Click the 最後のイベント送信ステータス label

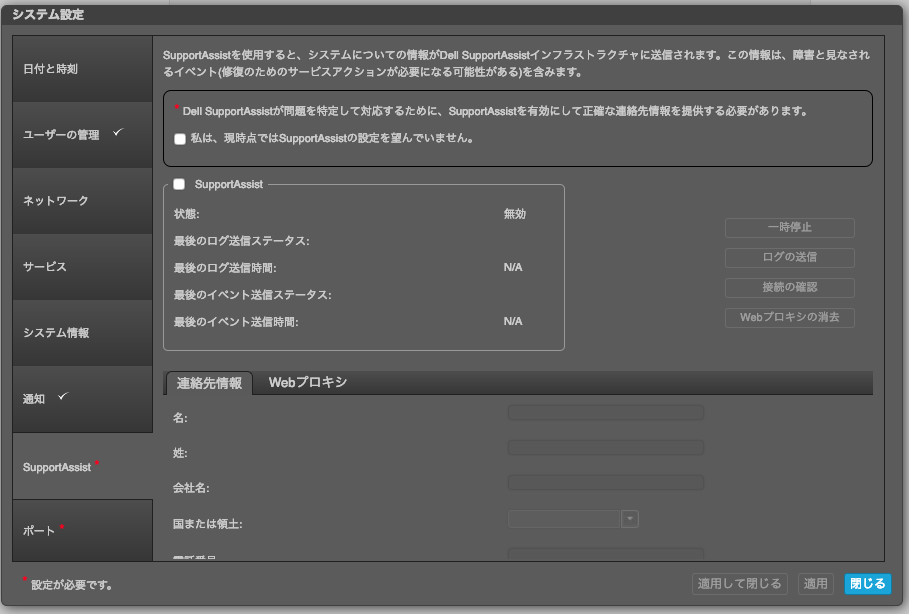253,295
